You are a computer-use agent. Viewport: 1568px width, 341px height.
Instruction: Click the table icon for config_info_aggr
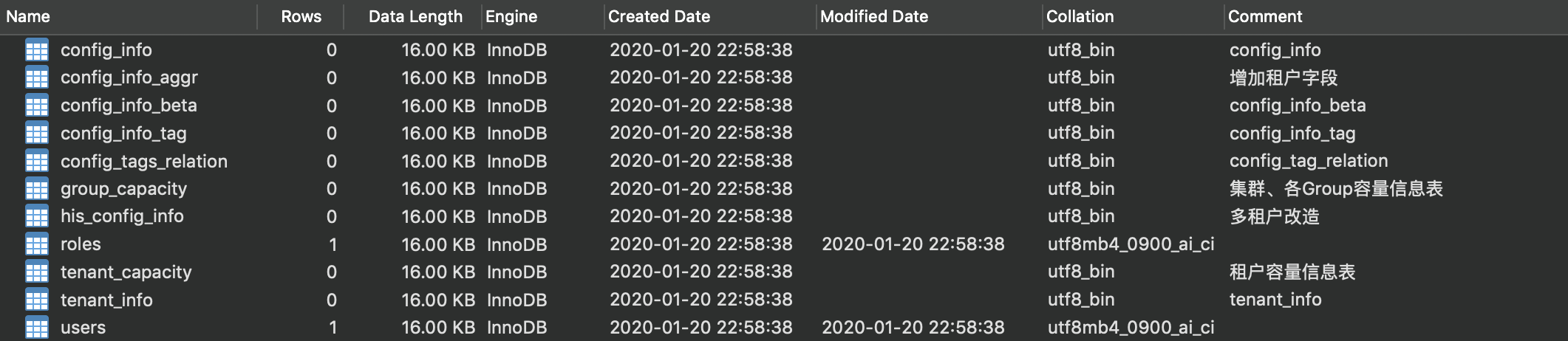pos(36,77)
